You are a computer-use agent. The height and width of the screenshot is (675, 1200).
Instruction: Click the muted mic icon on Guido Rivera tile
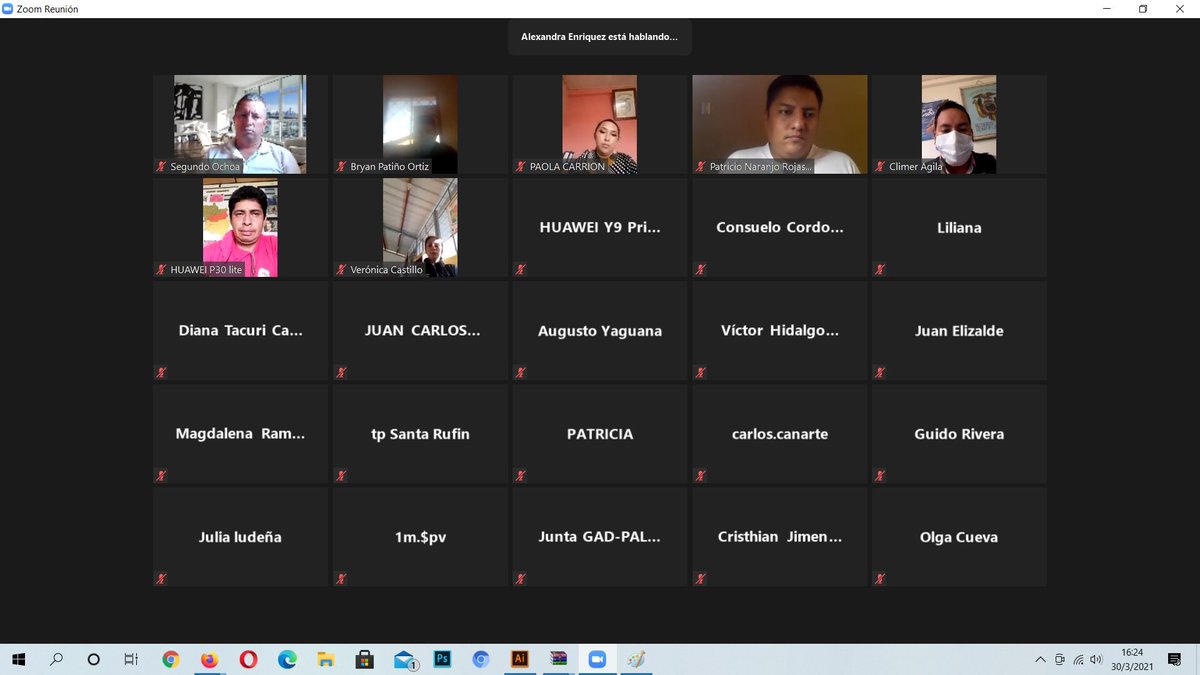click(x=881, y=475)
